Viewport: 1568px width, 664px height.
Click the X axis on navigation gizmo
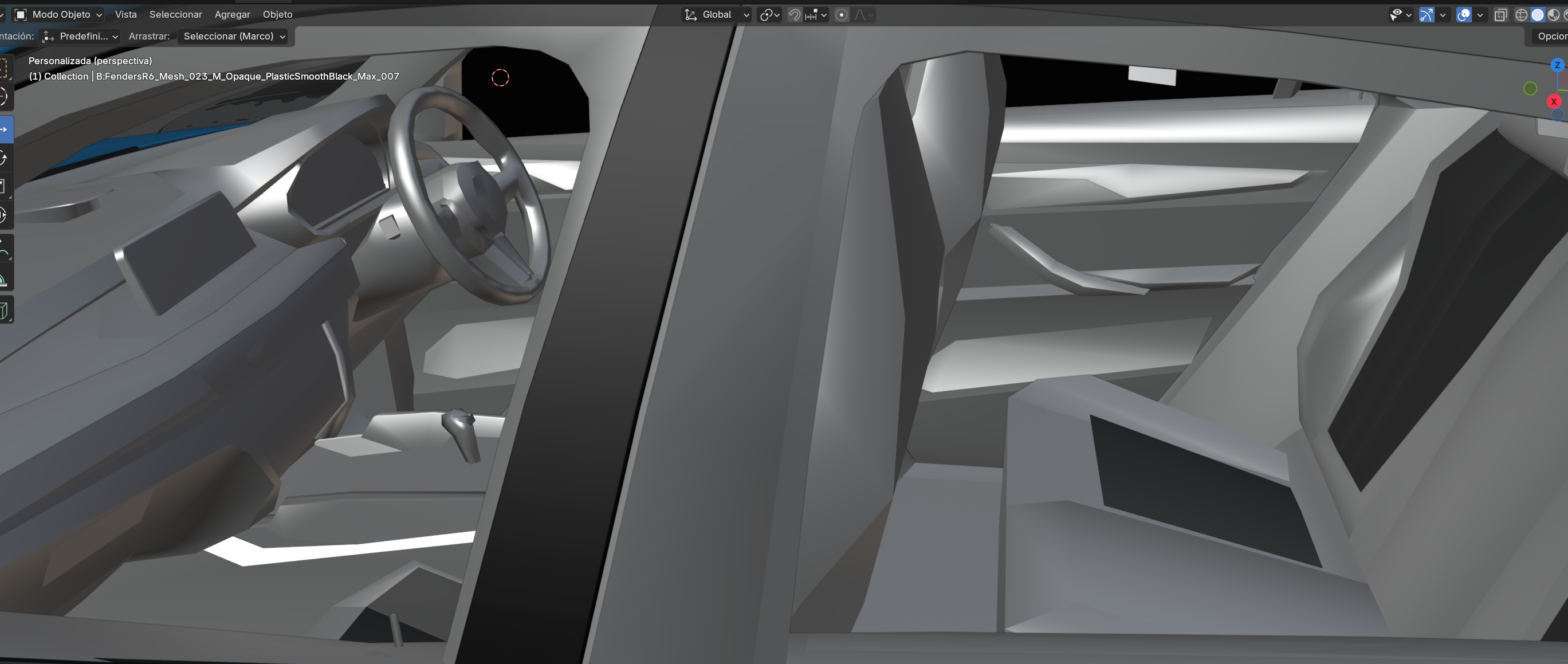1554,101
